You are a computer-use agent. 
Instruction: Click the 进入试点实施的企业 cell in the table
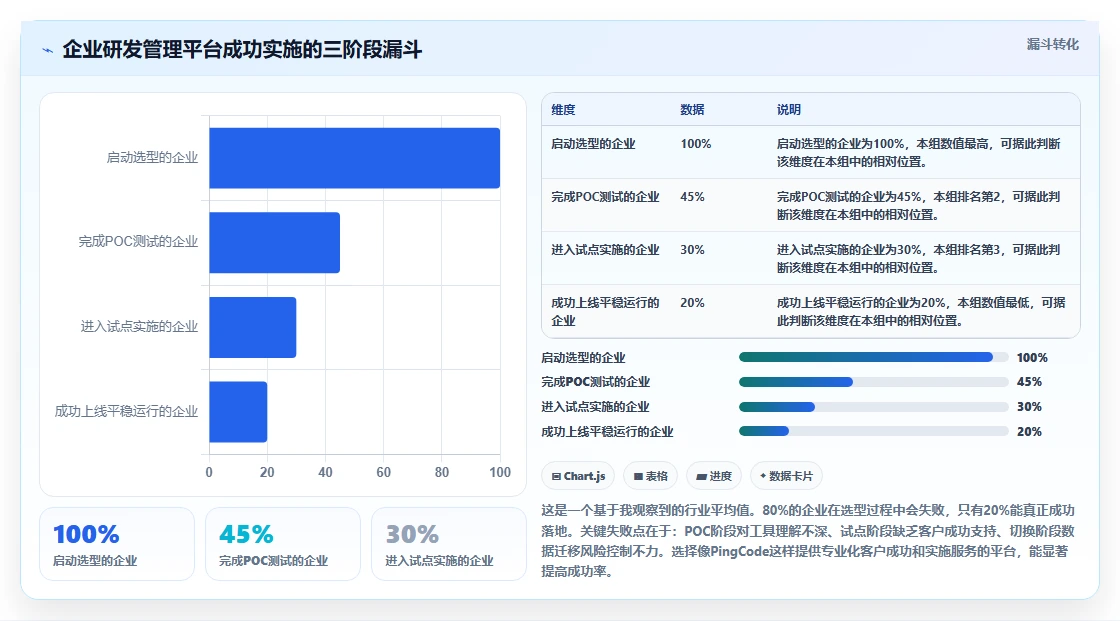pos(605,249)
